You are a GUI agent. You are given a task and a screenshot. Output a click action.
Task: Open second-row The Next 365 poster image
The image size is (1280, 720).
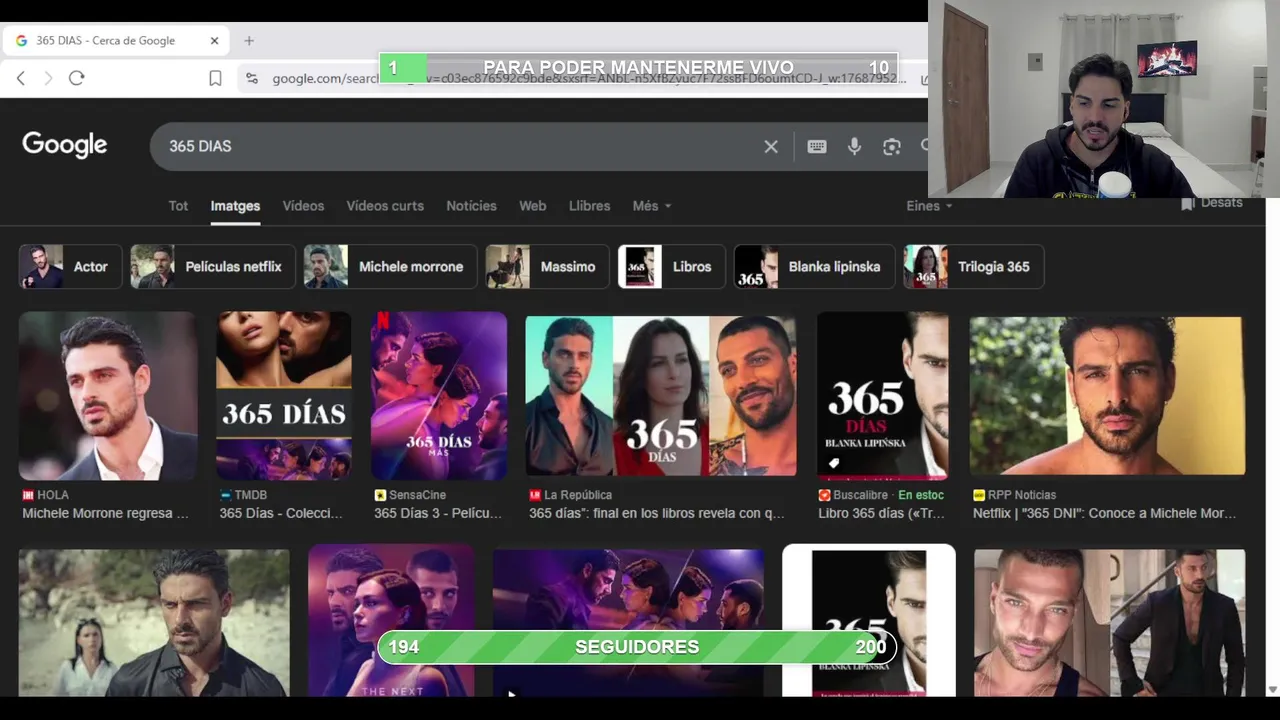tap(391, 620)
